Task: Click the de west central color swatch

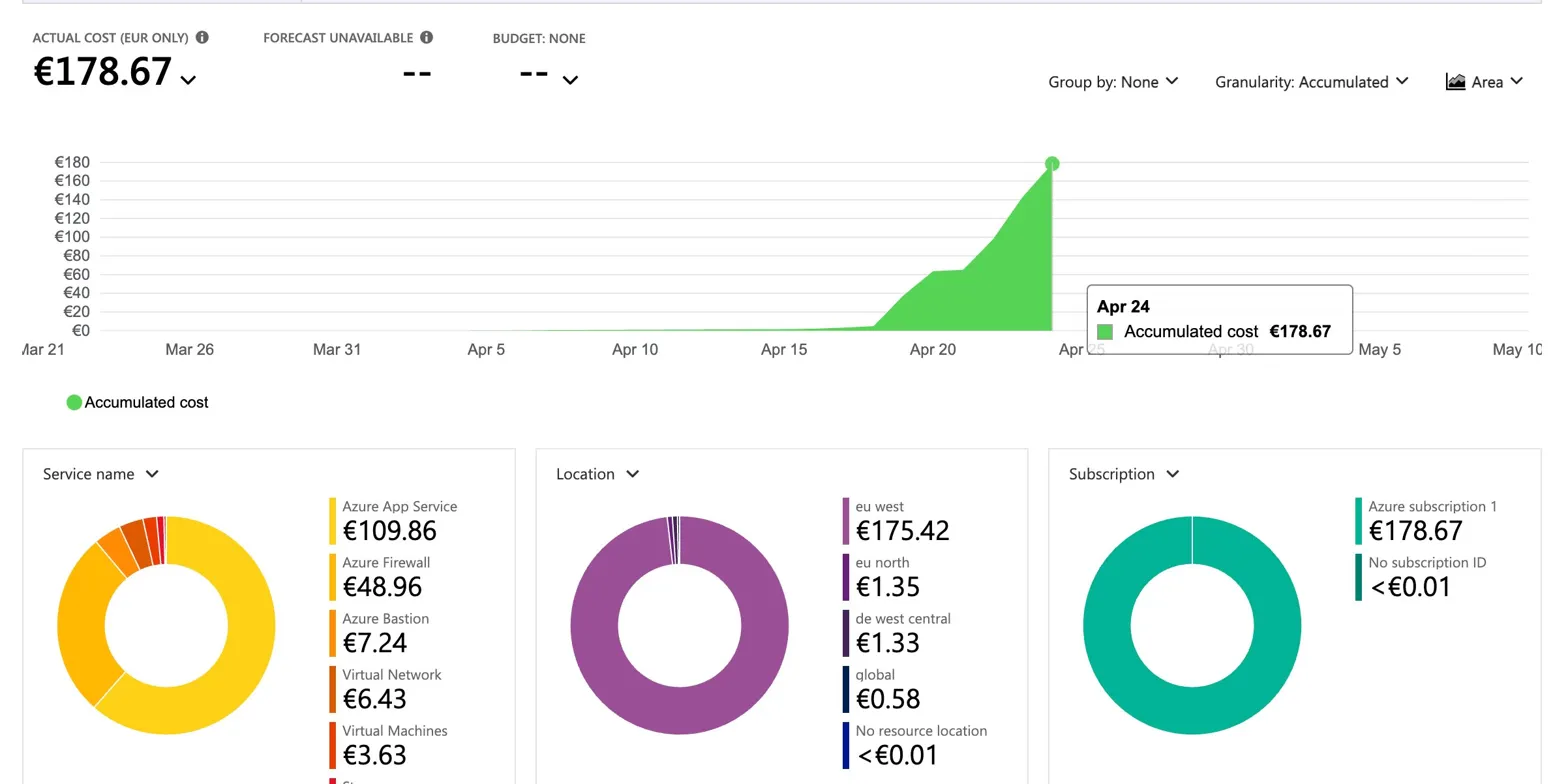Action: 846,633
